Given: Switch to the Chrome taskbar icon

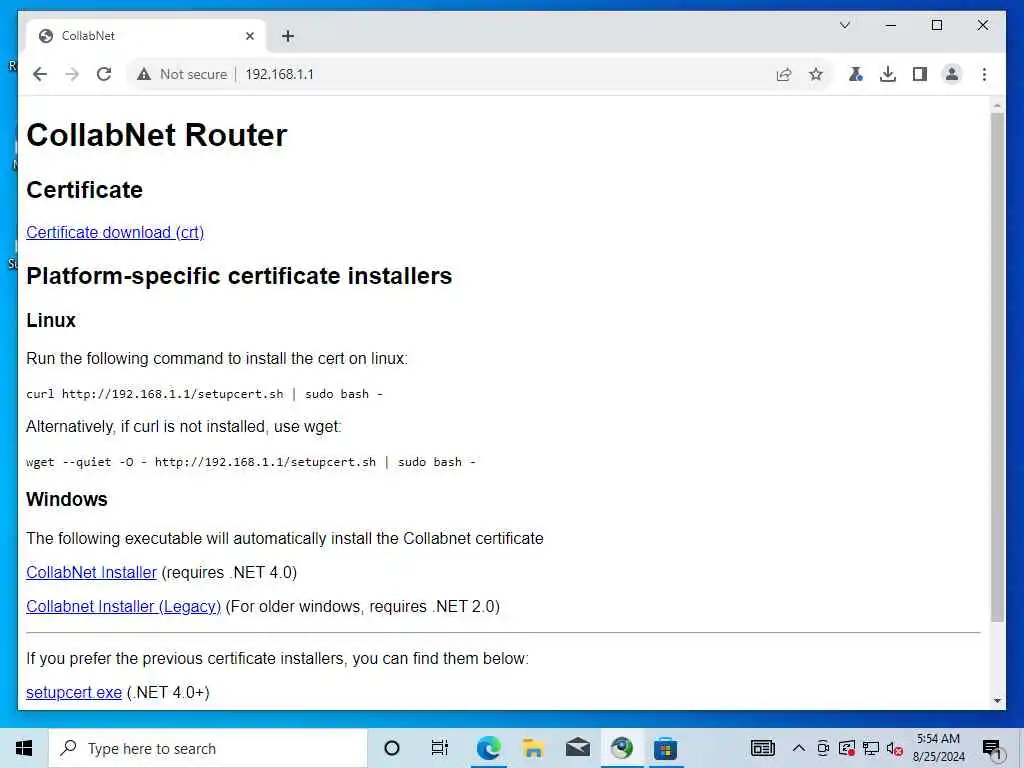Looking at the screenshot, I should pyautogui.click(x=622, y=748).
